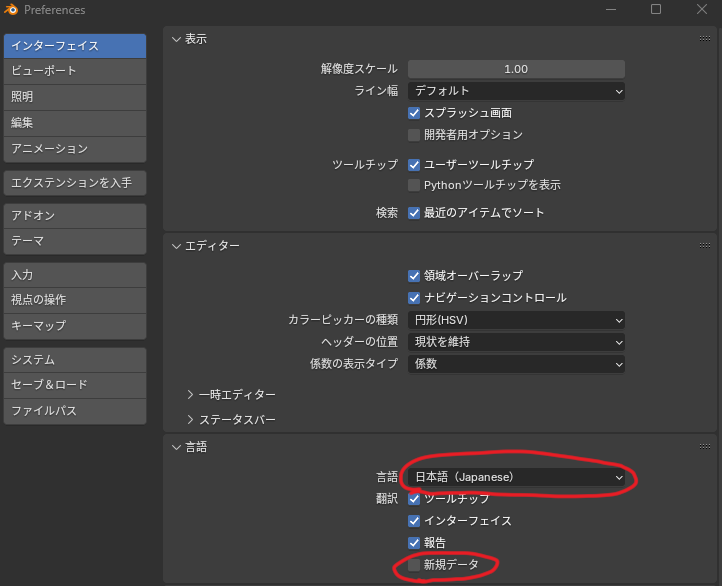Click the Blender logo icon in title bar
This screenshot has width=722, height=586.
11,9
